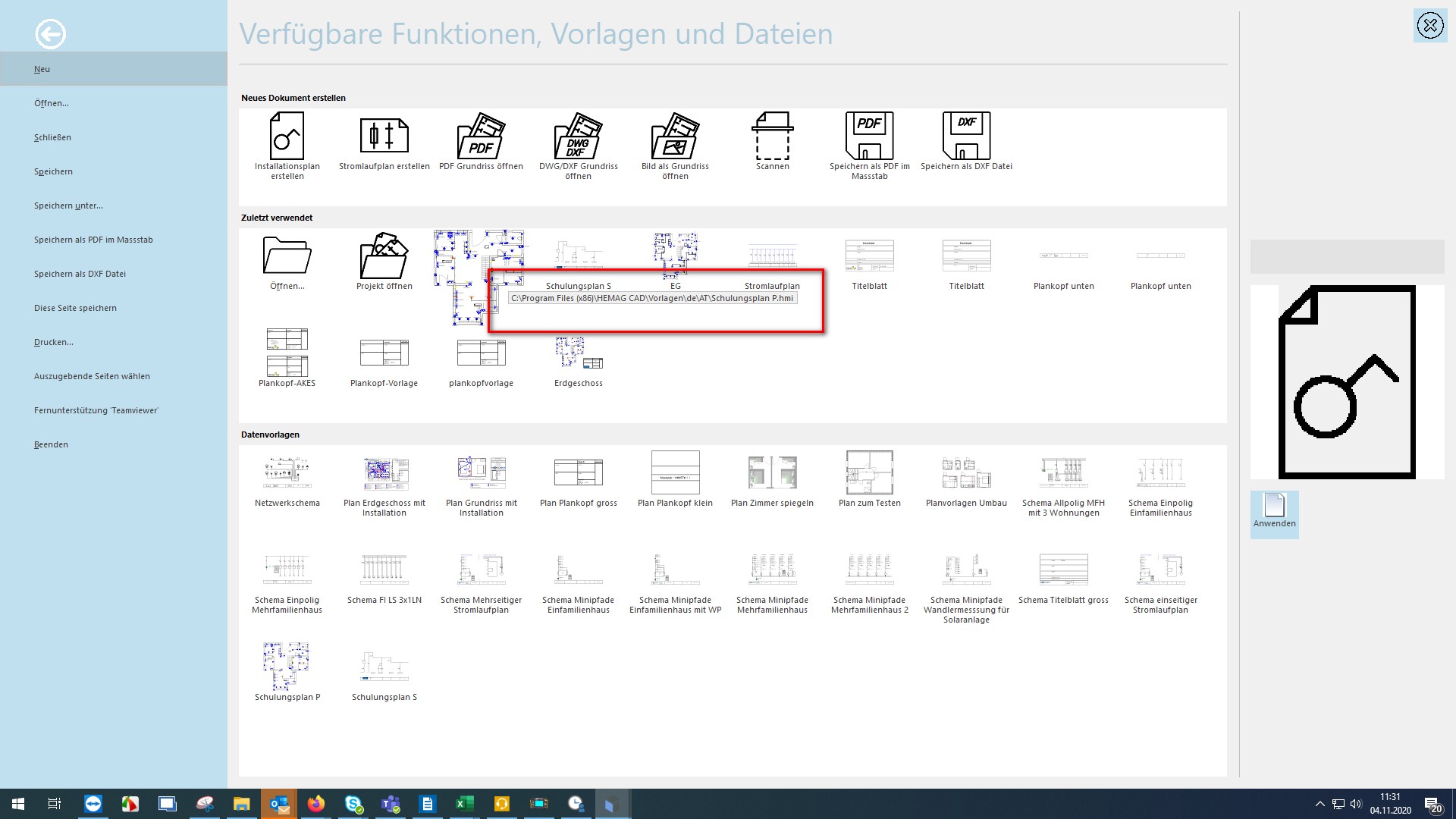Open the Plankopf-AKES recent file
Image resolution: width=1456 pixels, height=819 pixels.
(287, 353)
